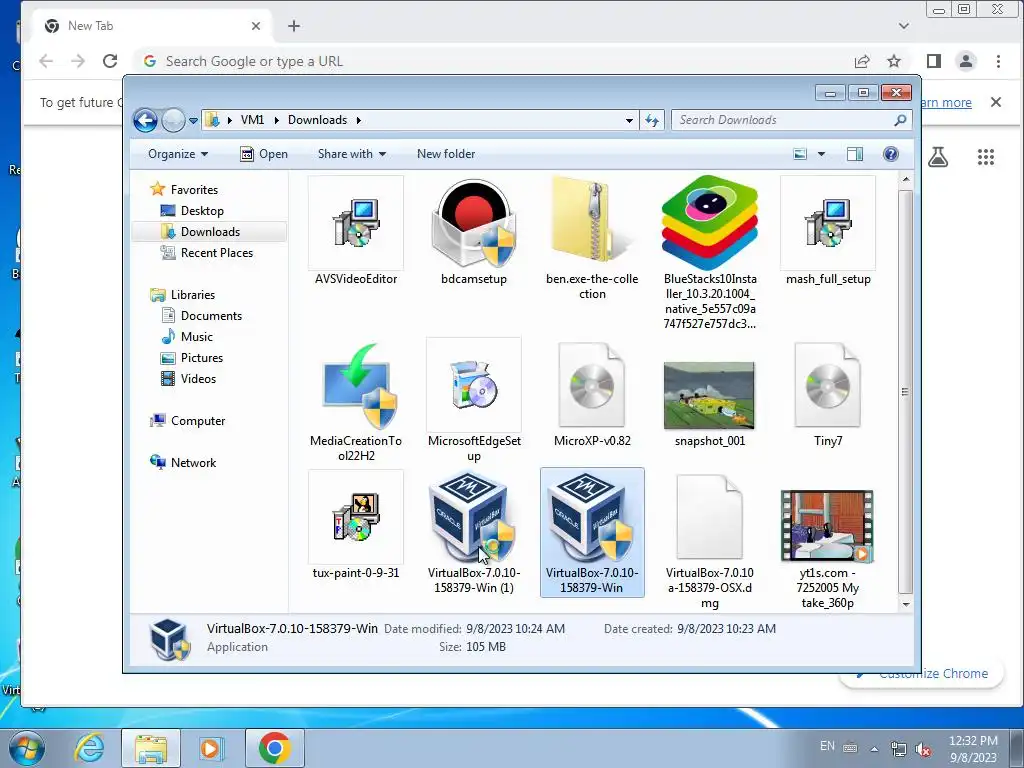Open the Windows Start menu
Image resolution: width=1024 pixels, height=768 pixels.
26,748
